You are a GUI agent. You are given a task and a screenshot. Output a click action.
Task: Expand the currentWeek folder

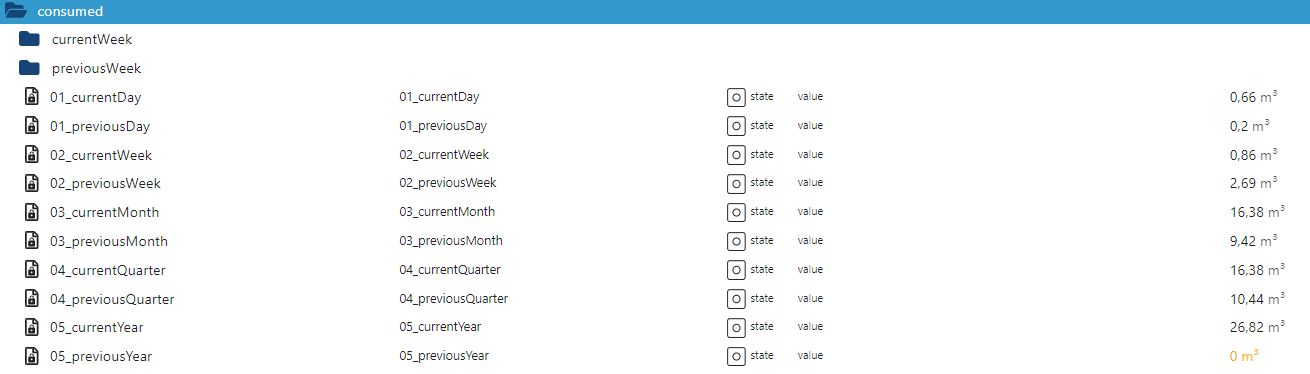(29, 39)
